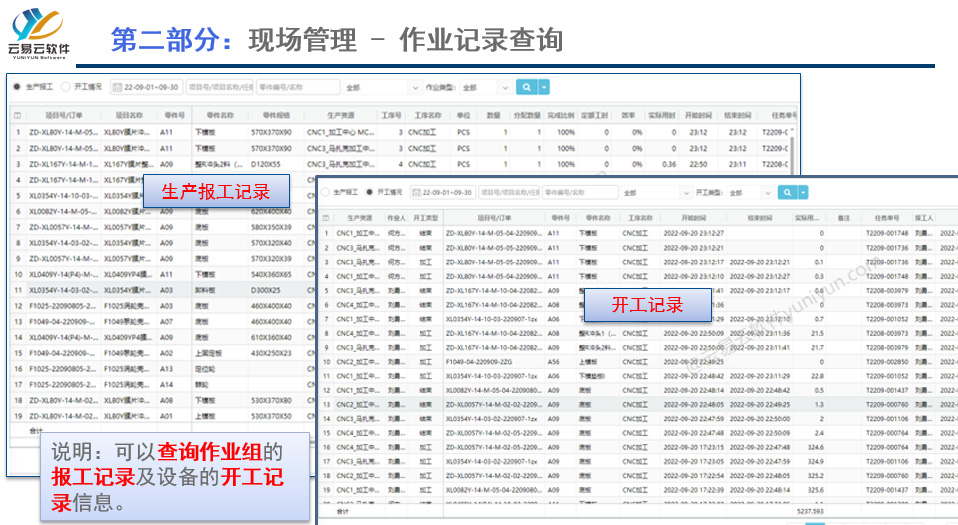The image size is (958, 525).
Task: Sort by 项目名称 column in back window
Action: pos(130,115)
